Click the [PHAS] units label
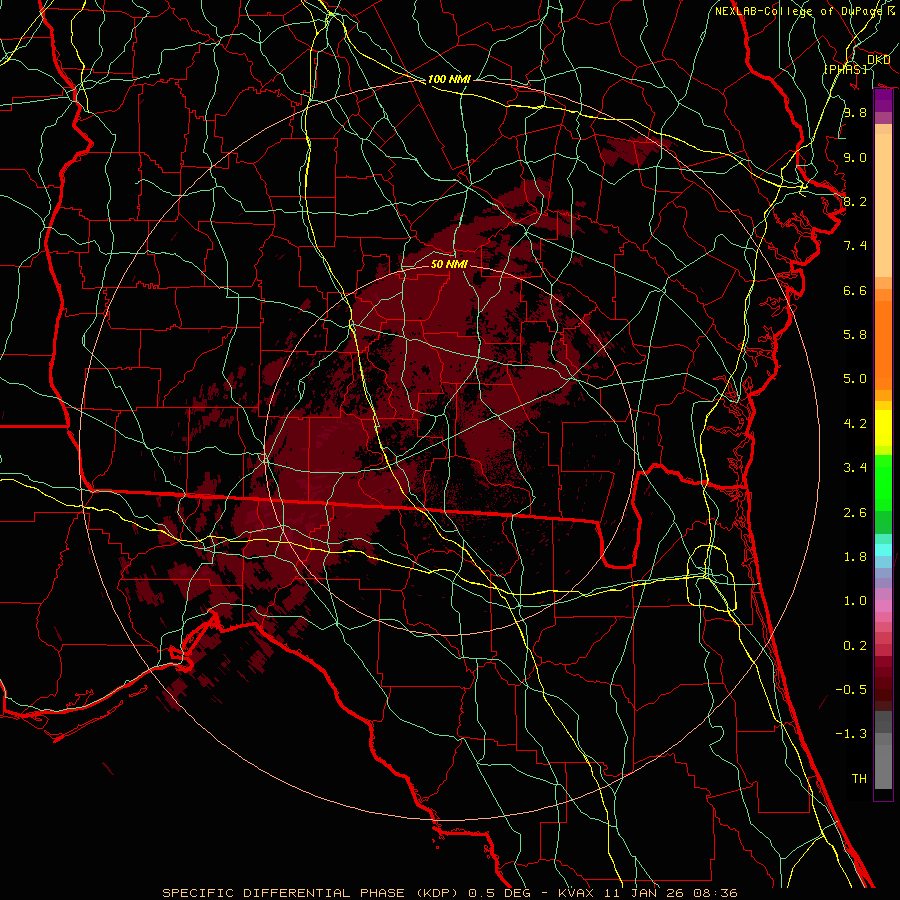Image resolution: width=900 pixels, height=900 pixels. click(845, 69)
